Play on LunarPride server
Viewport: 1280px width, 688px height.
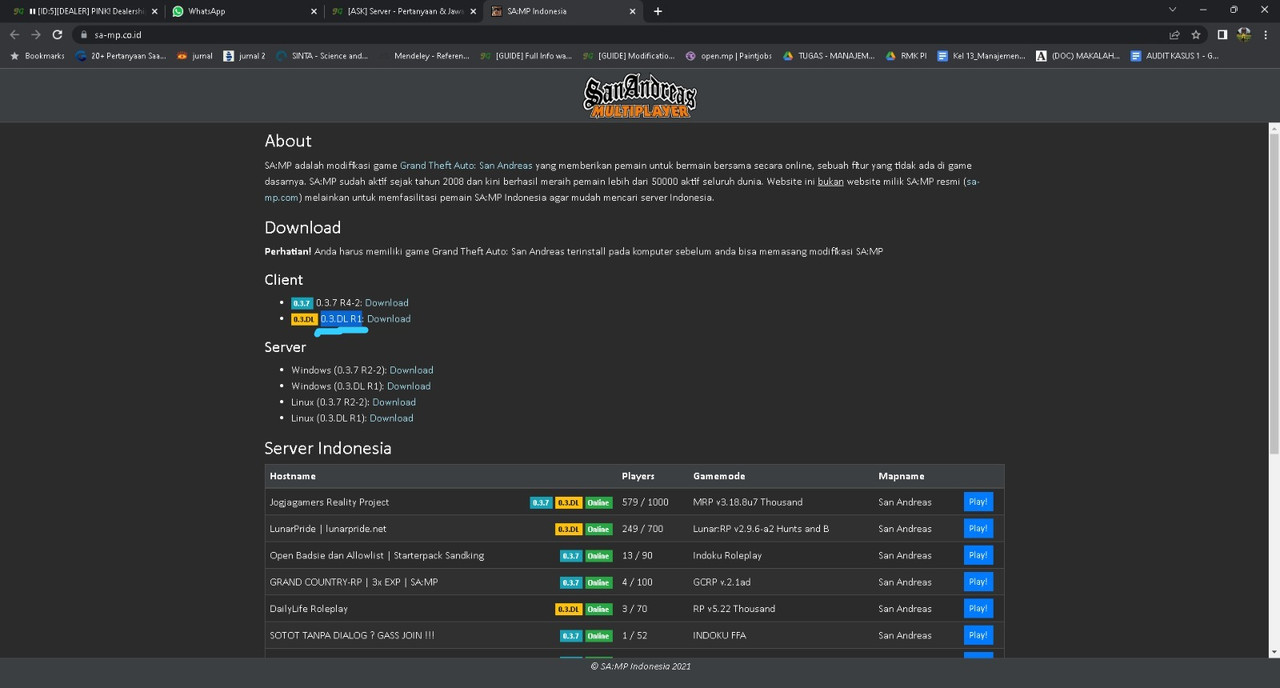pyautogui.click(x=978, y=528)
